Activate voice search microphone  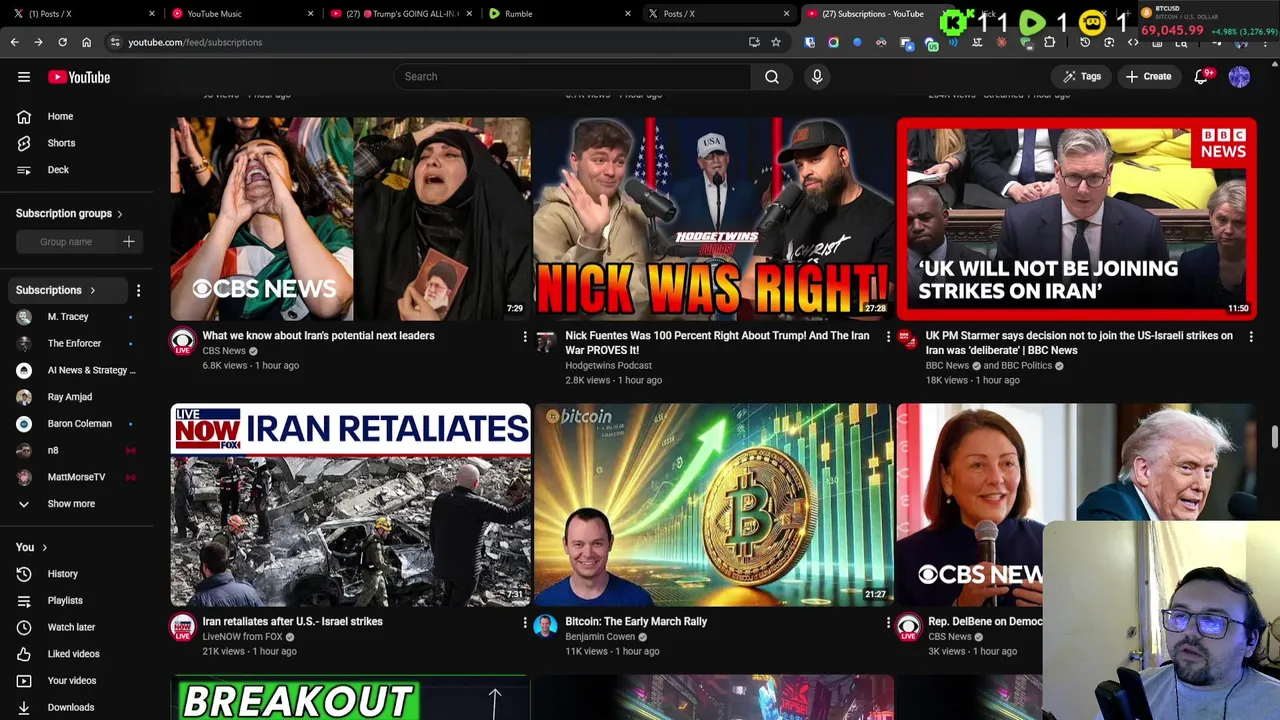pos(817,77)
